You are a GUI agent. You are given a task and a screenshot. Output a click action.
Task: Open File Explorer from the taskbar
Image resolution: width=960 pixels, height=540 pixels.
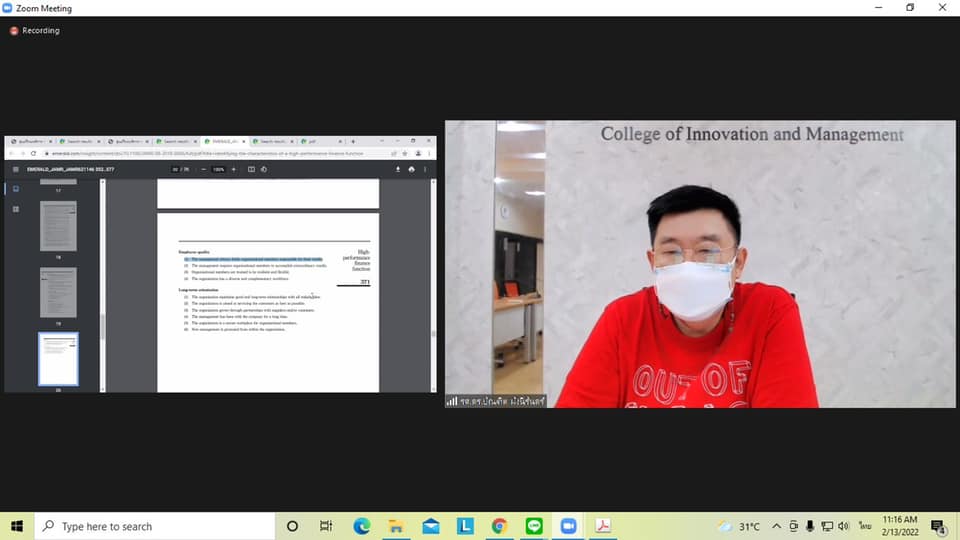point(396,526)
